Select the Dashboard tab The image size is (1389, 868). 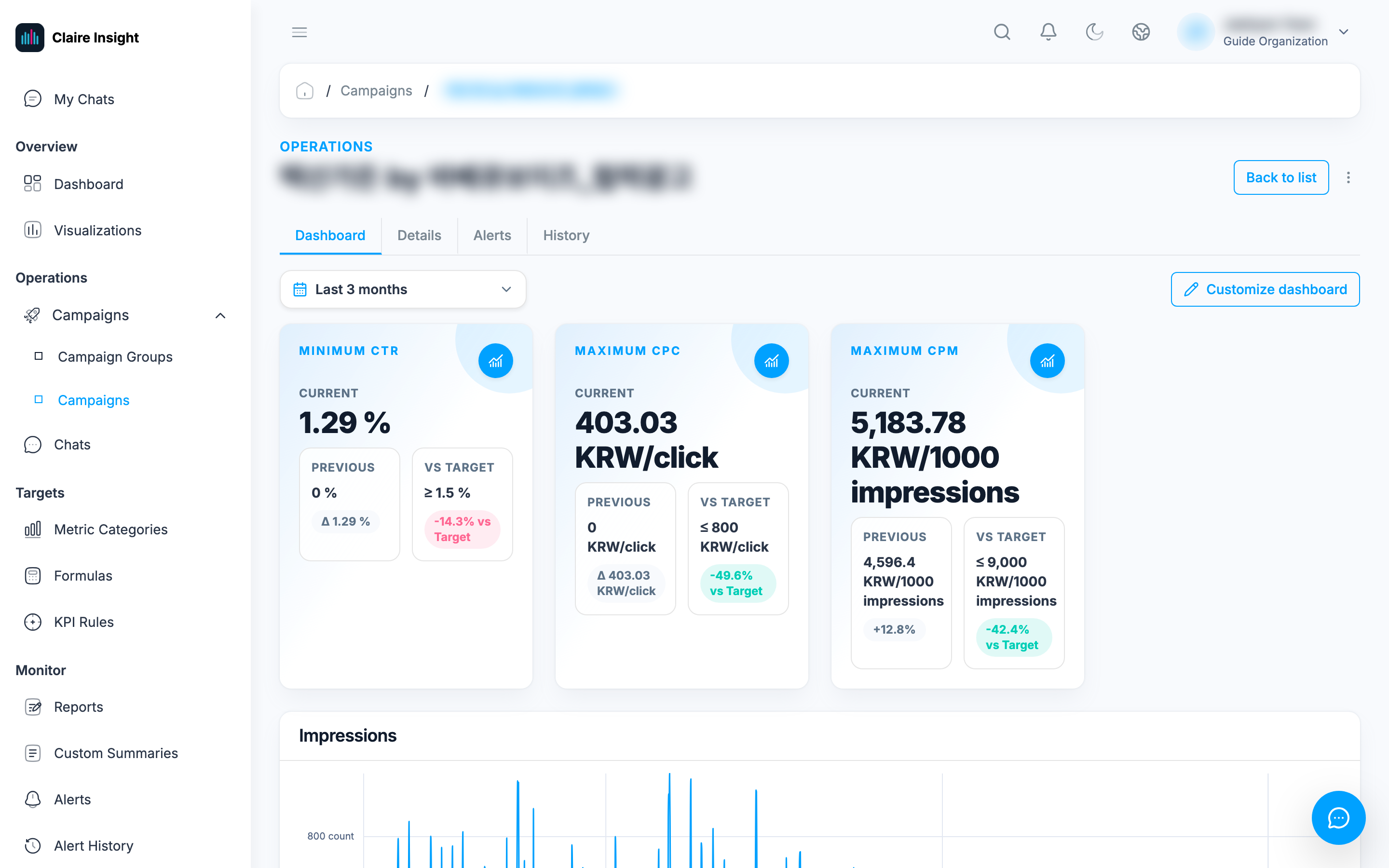tap(330, 235)
